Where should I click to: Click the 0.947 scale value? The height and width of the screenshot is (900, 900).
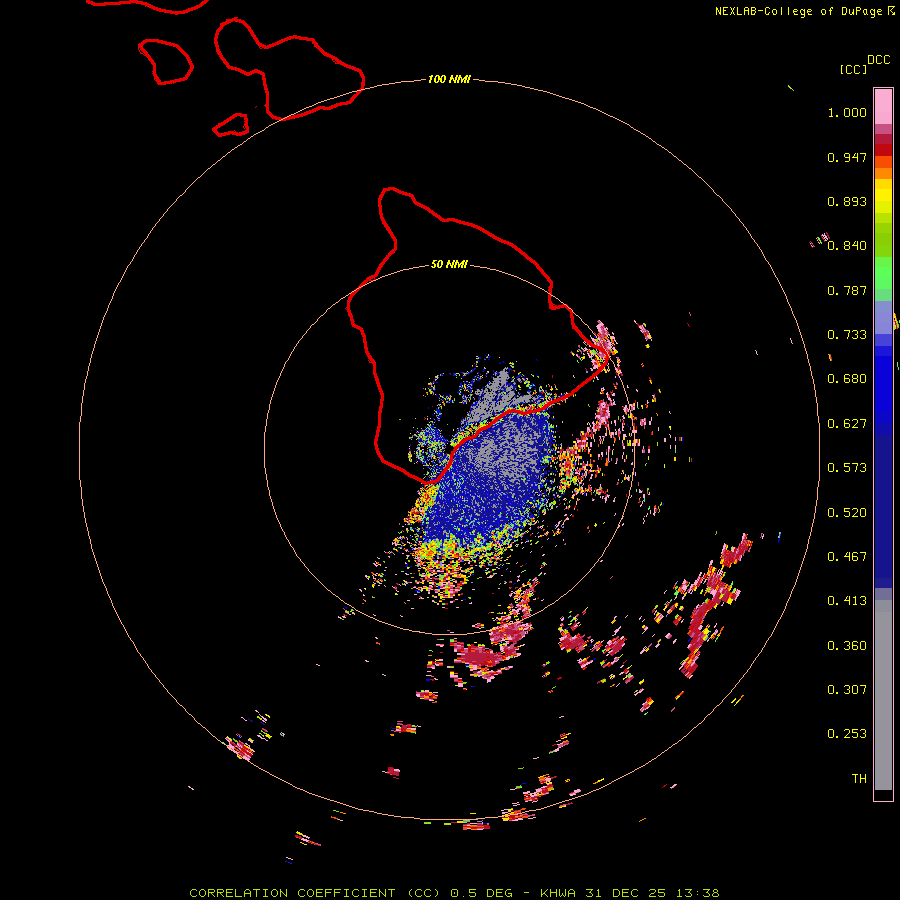847,157
